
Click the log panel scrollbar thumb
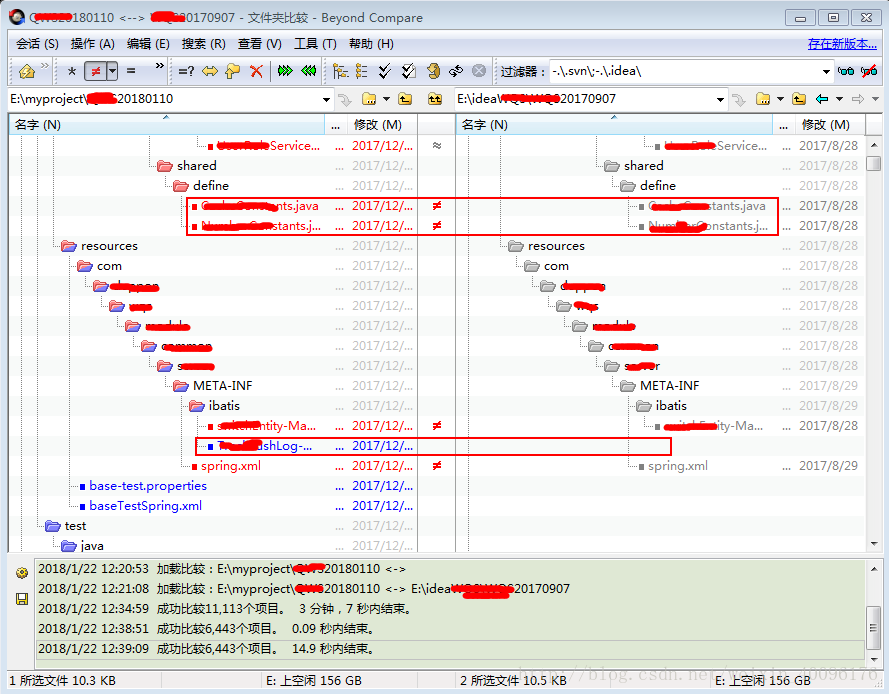click(874, 627)
